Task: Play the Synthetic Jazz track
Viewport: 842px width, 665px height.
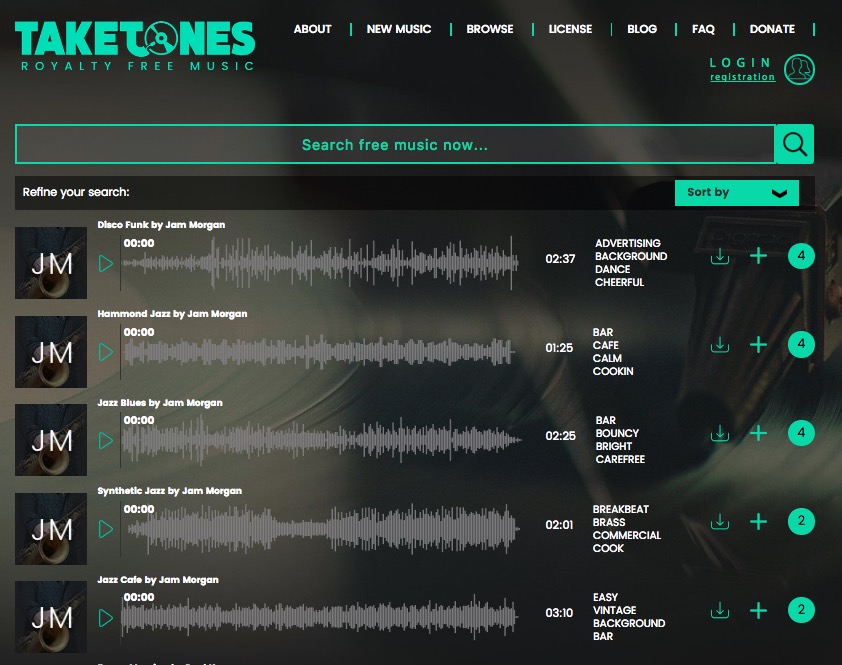Action: coord(106,529)
